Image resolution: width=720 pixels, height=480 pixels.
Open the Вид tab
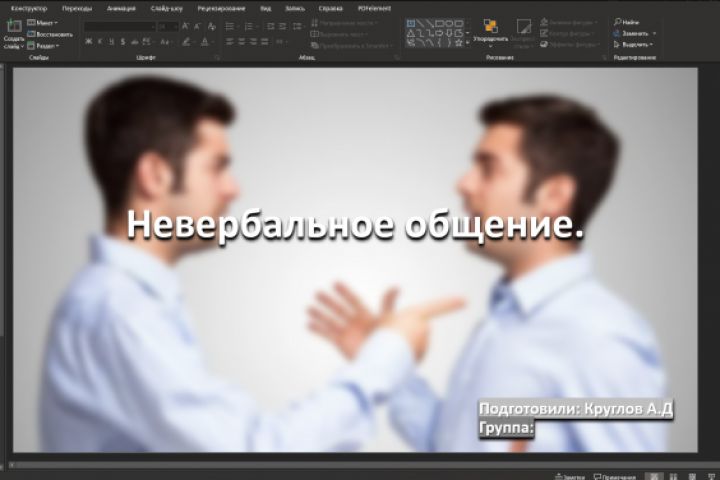pyautogui.click(x=265, y=8)
